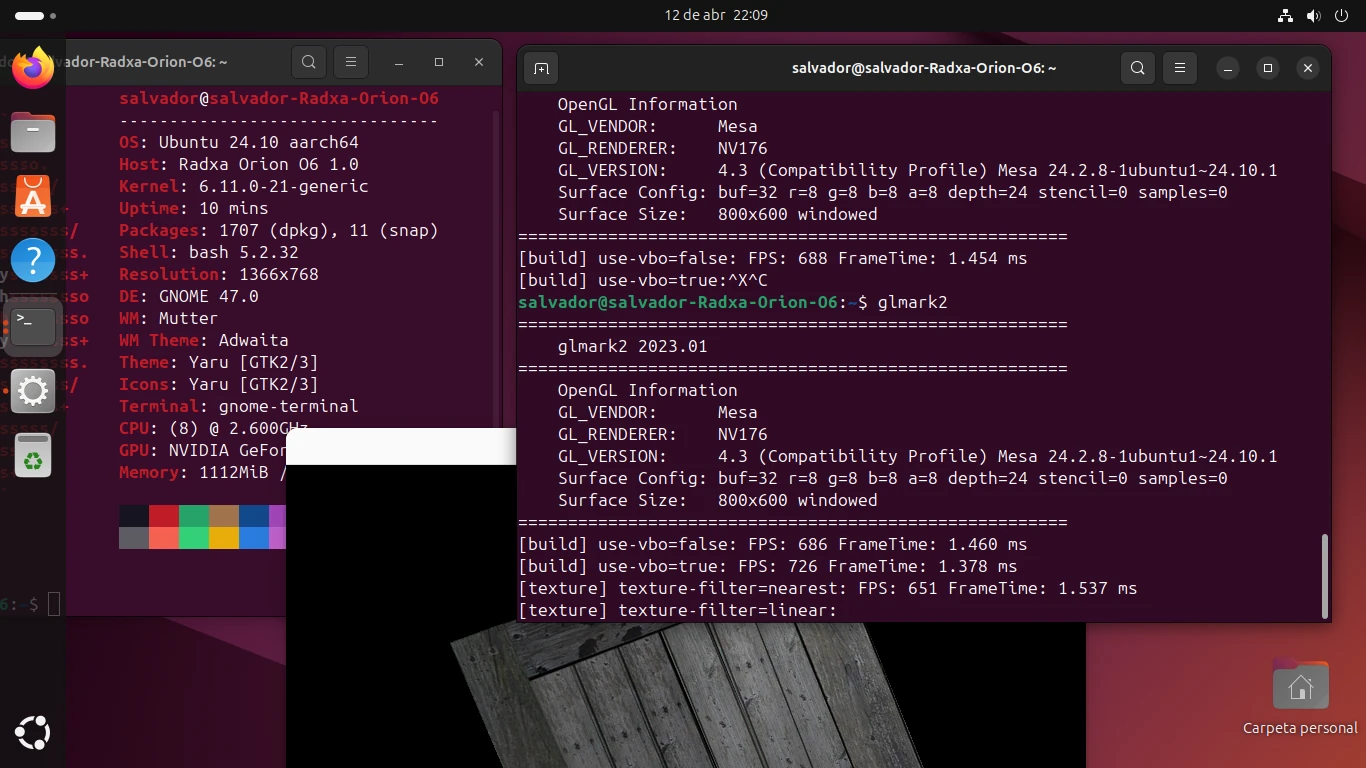The image size is (1366, 768).
Task: Open clock showing 12 de abr 22:09
Action: [716, 16]
